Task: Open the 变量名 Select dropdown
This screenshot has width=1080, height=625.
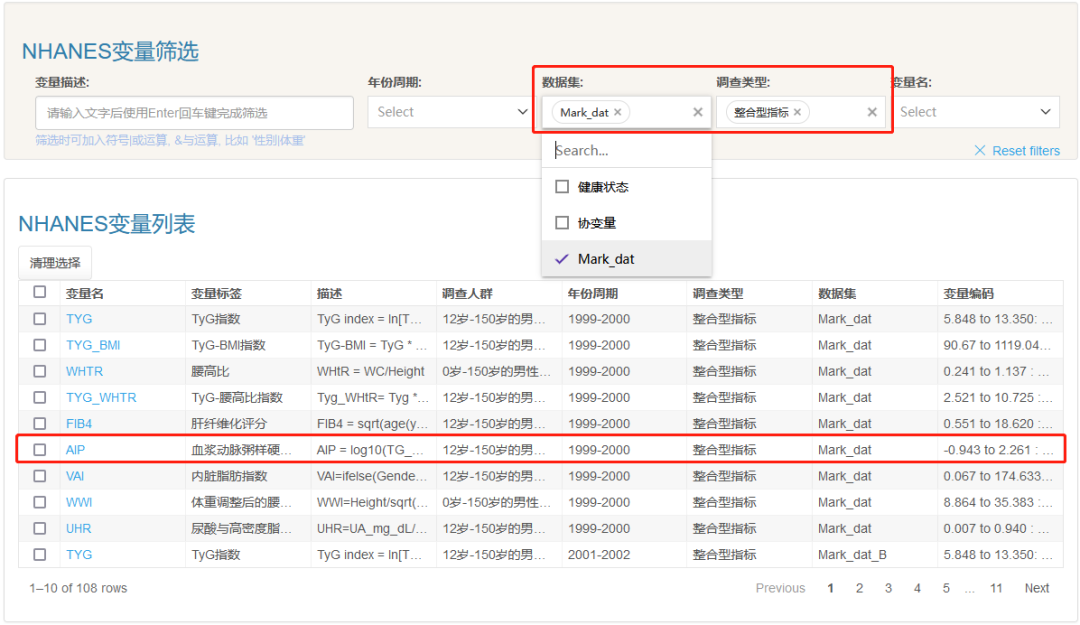Action: tap(976, 112)
